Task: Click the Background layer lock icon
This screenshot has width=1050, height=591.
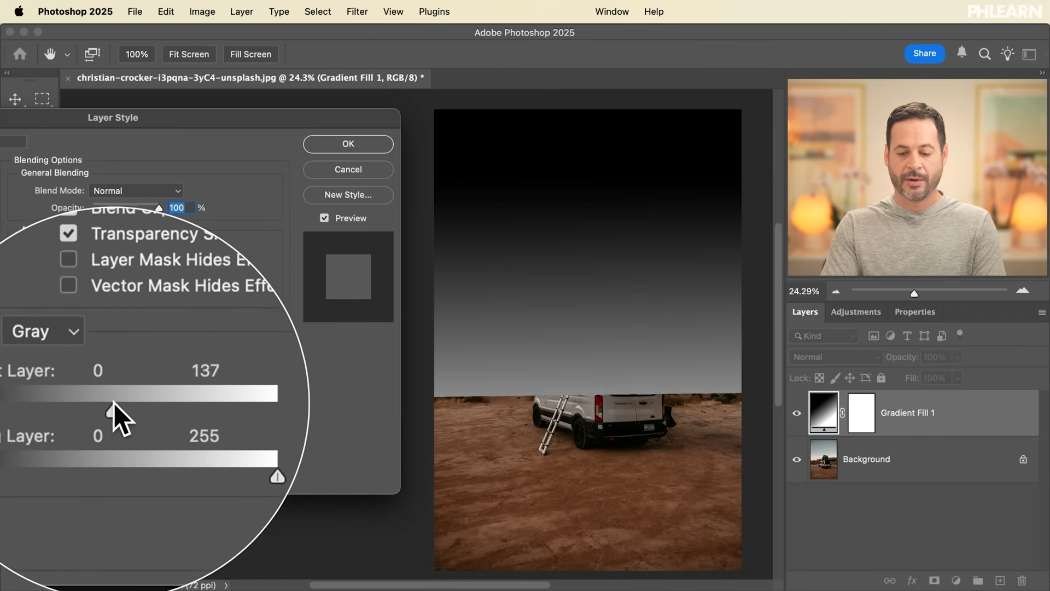Action: [1023, 459]
